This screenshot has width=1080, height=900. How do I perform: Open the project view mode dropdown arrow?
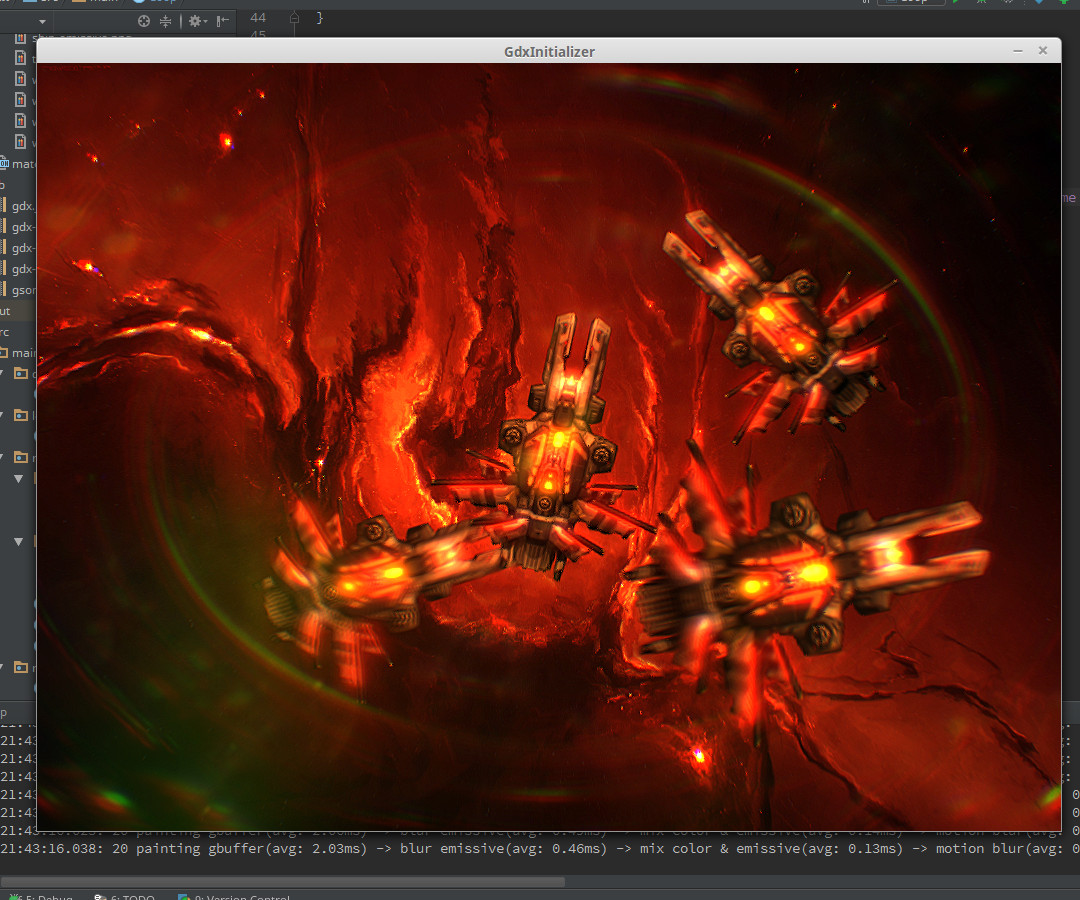point(42,22)
